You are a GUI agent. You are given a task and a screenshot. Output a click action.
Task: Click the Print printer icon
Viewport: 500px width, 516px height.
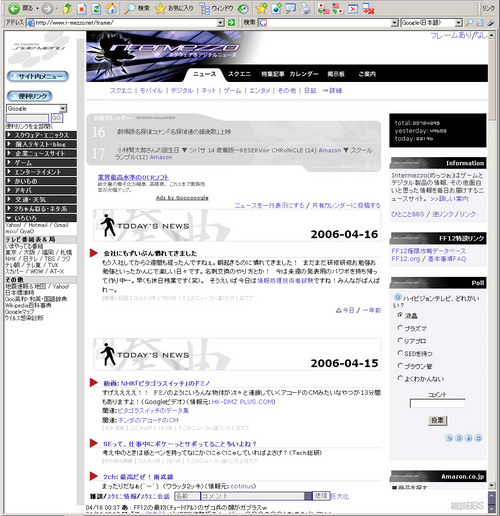(305, 8)
